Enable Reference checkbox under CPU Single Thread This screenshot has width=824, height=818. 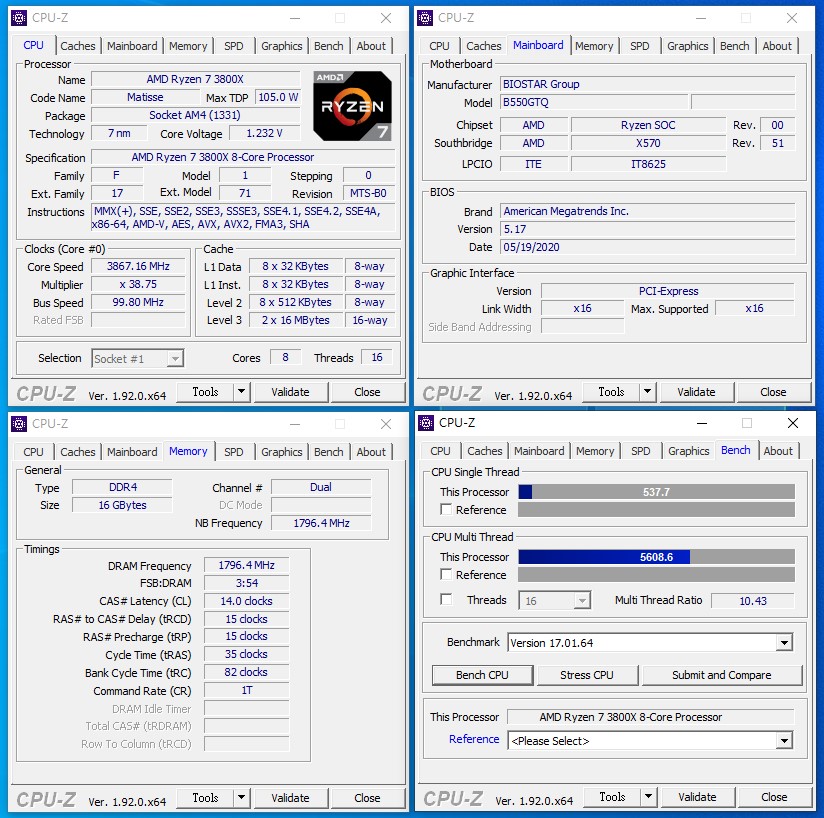446,509
